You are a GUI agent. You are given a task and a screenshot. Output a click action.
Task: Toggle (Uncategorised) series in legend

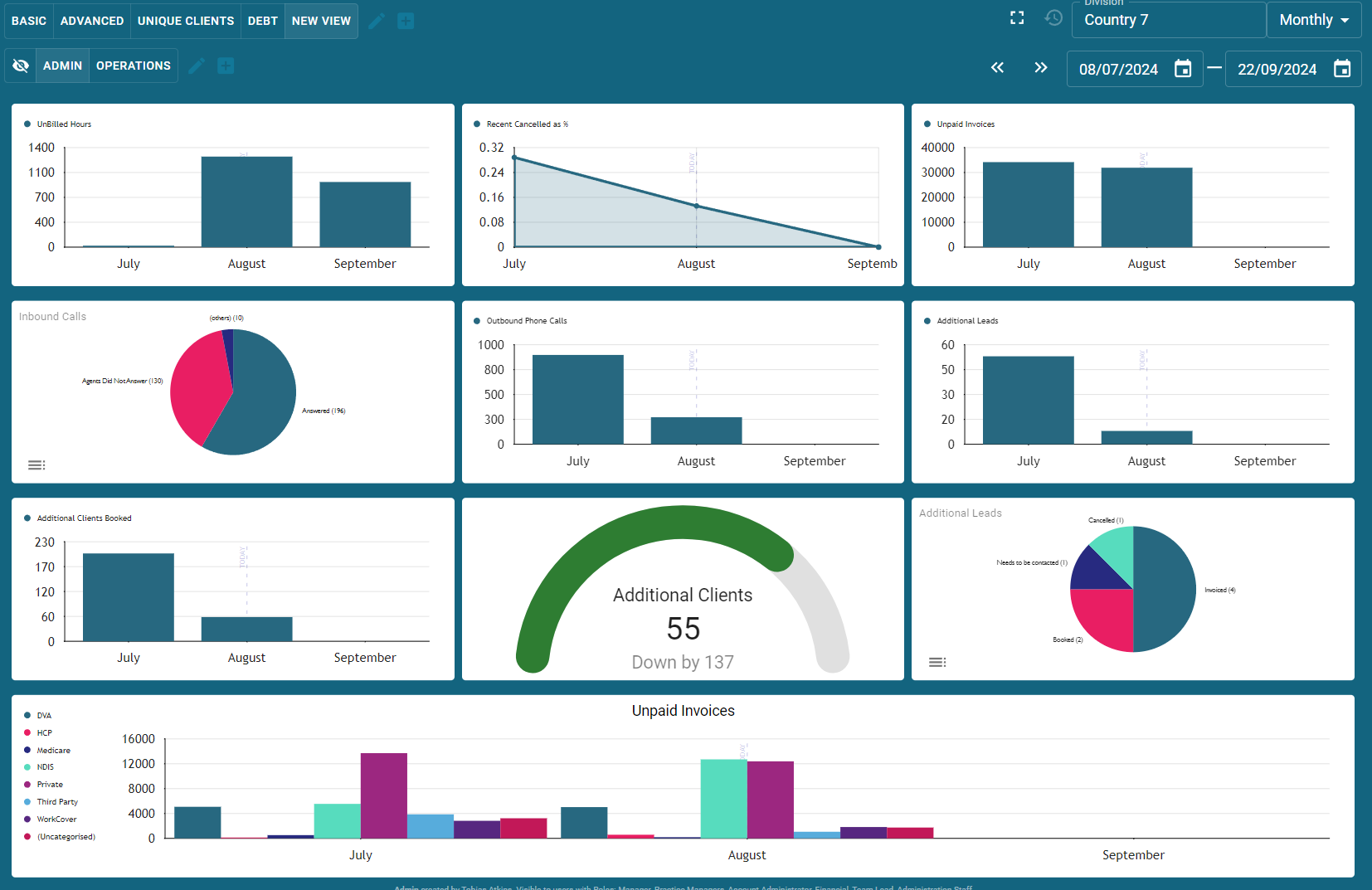pyautogui.click(x=60, y=837)
